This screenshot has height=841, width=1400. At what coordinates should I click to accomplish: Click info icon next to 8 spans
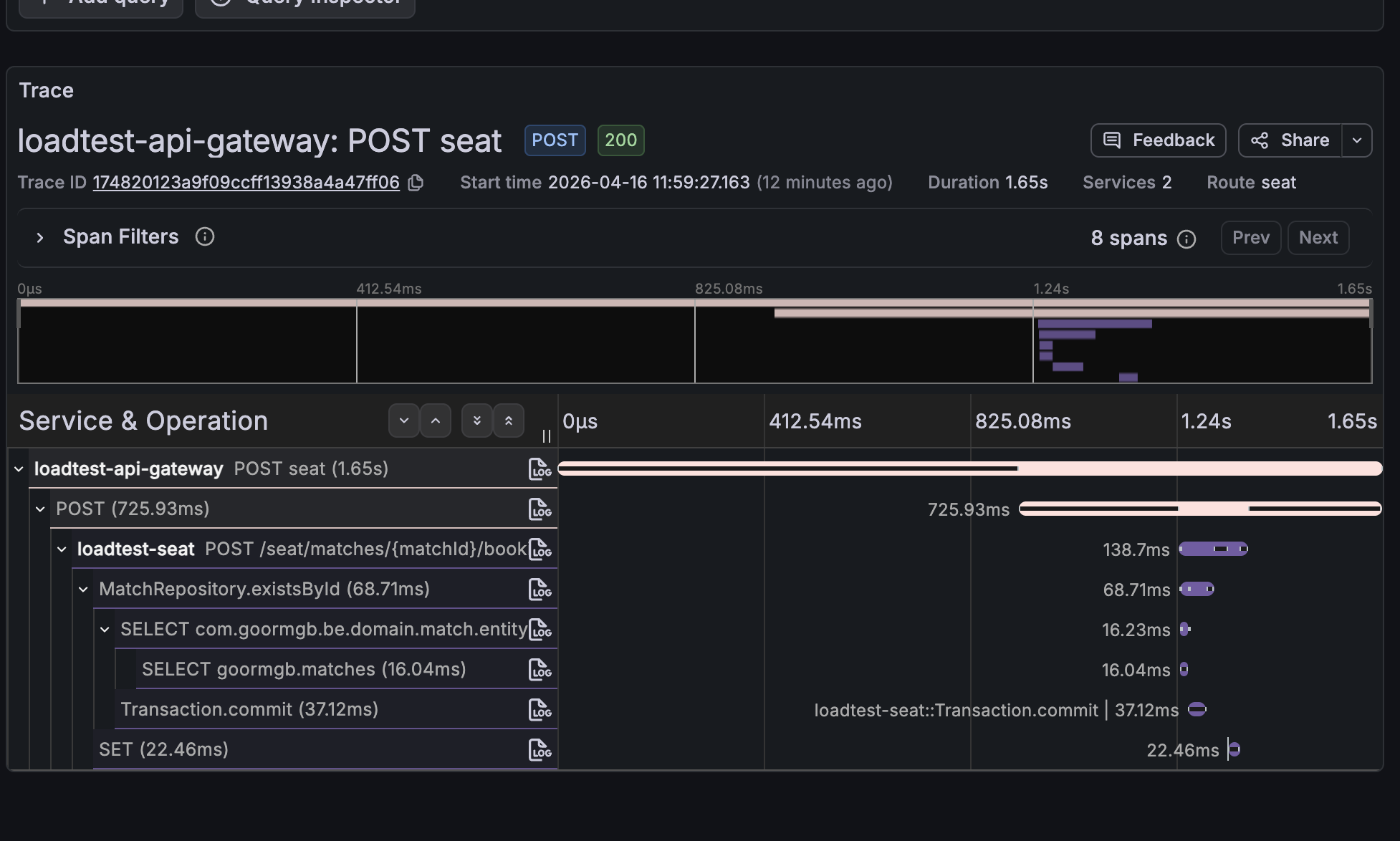point(1186,239)
